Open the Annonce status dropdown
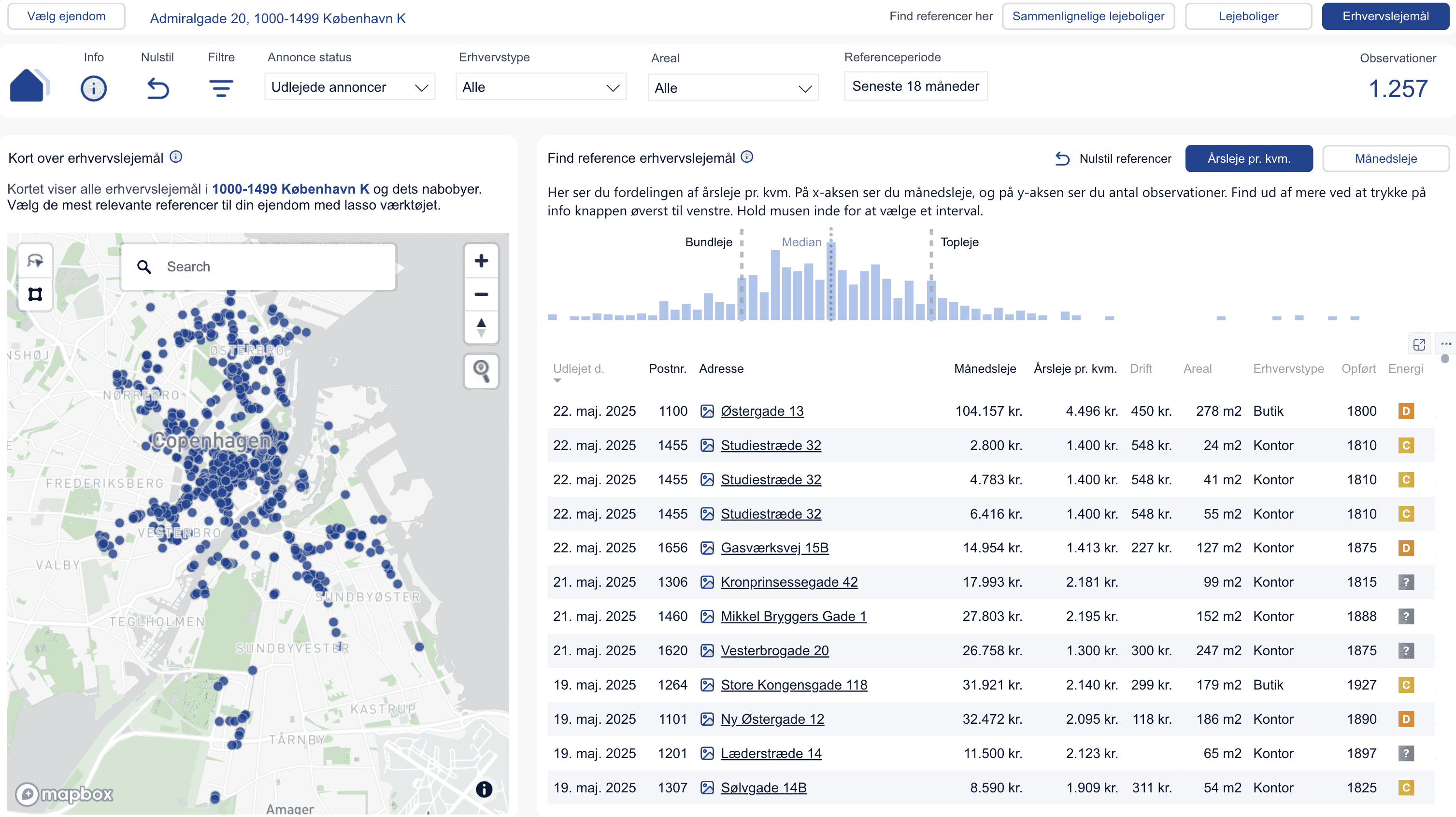 click(349, 87)
